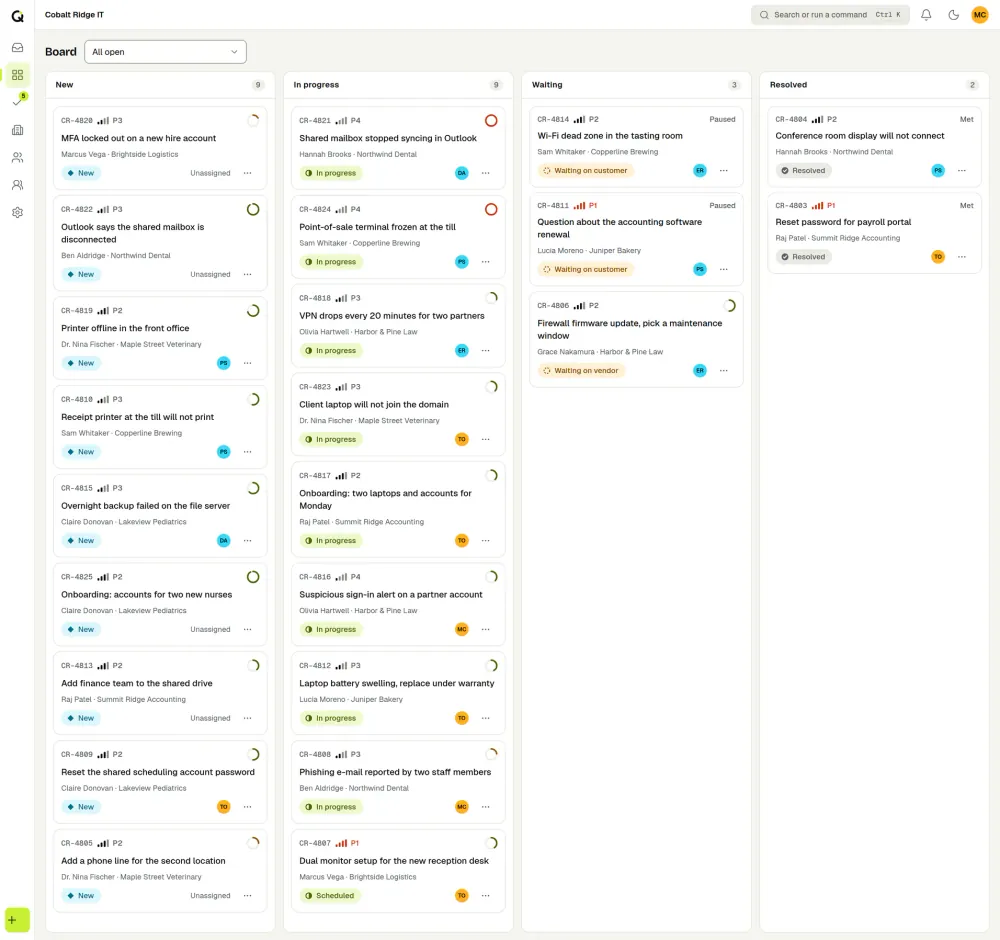
Task: Click Resolved pill on CR-4803
Action: click(x=803, y=257)
